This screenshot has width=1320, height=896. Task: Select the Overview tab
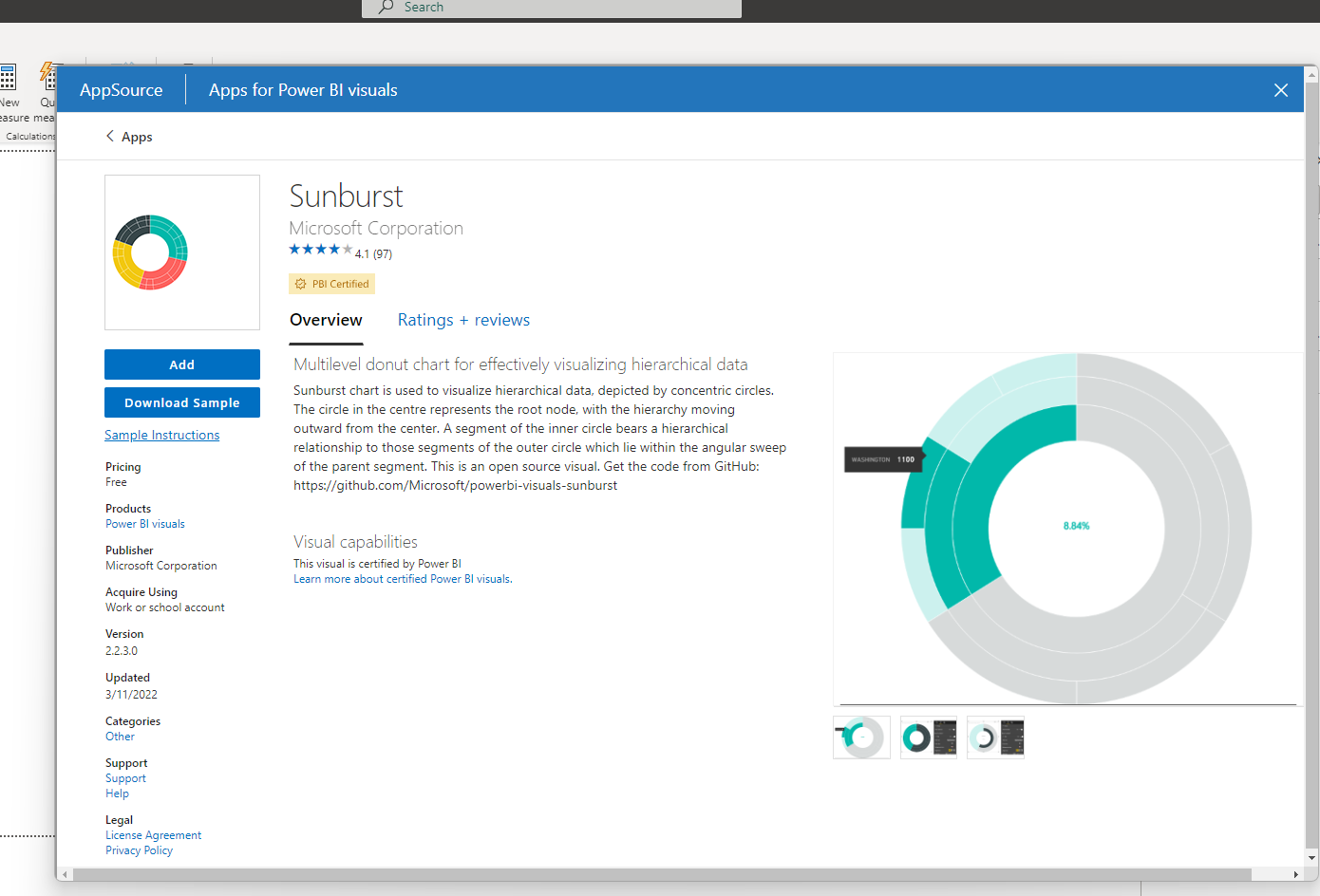pyautogui.click(x=326, y=320)
